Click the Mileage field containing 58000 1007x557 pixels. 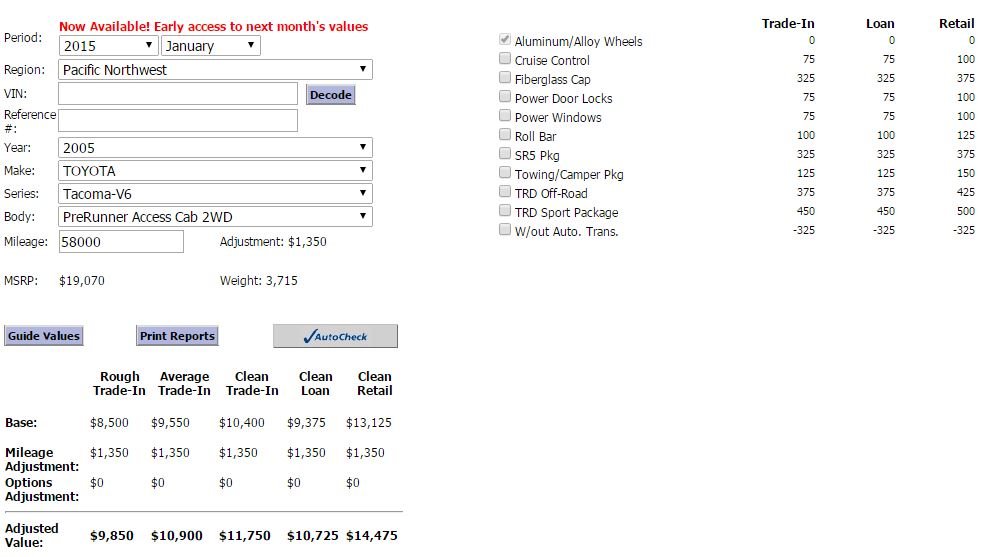[121, 242]
